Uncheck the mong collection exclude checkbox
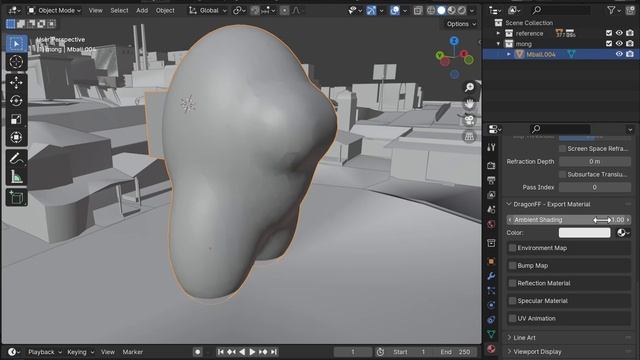 click(x=609, y=44)
